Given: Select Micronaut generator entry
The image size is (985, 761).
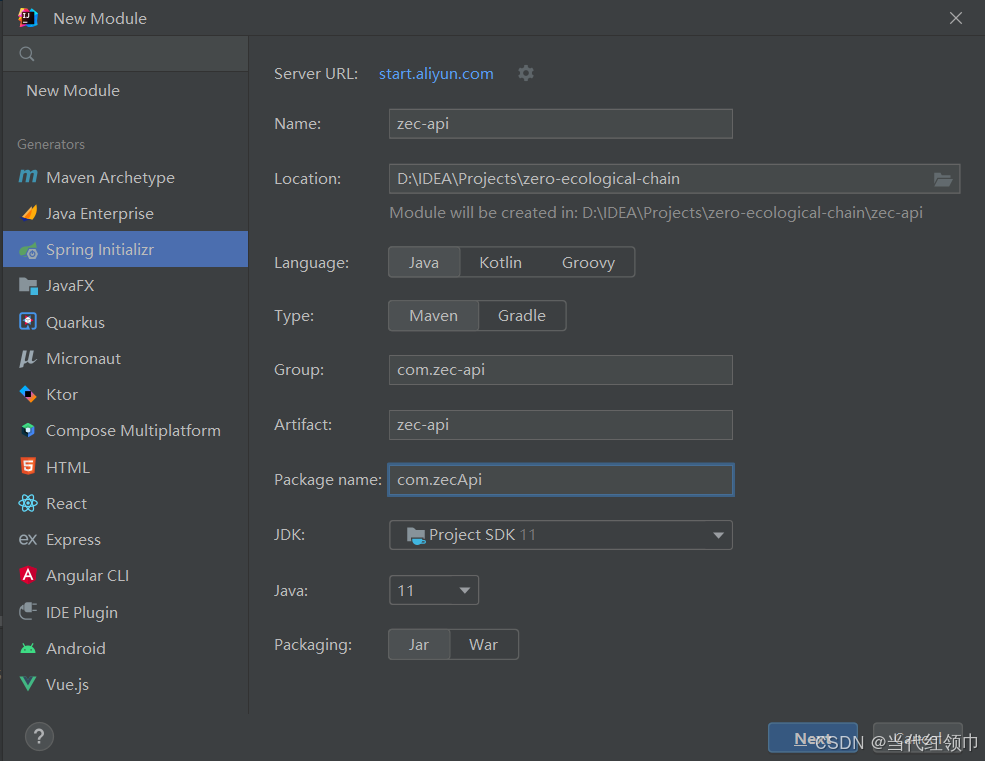Looking at the screenshot, I should click(x=126, y=358).
